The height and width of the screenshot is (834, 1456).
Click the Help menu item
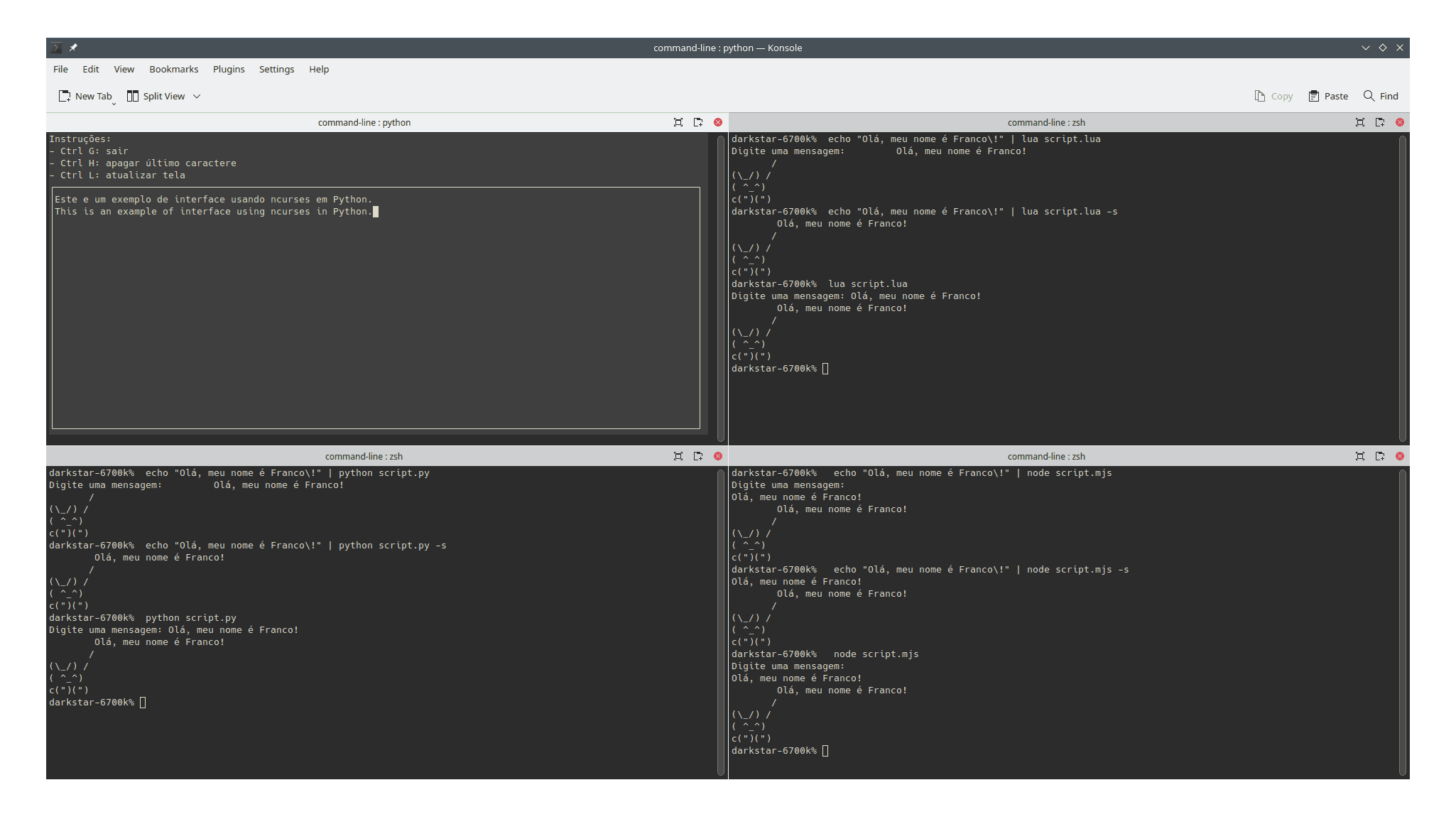coord(319,69)
